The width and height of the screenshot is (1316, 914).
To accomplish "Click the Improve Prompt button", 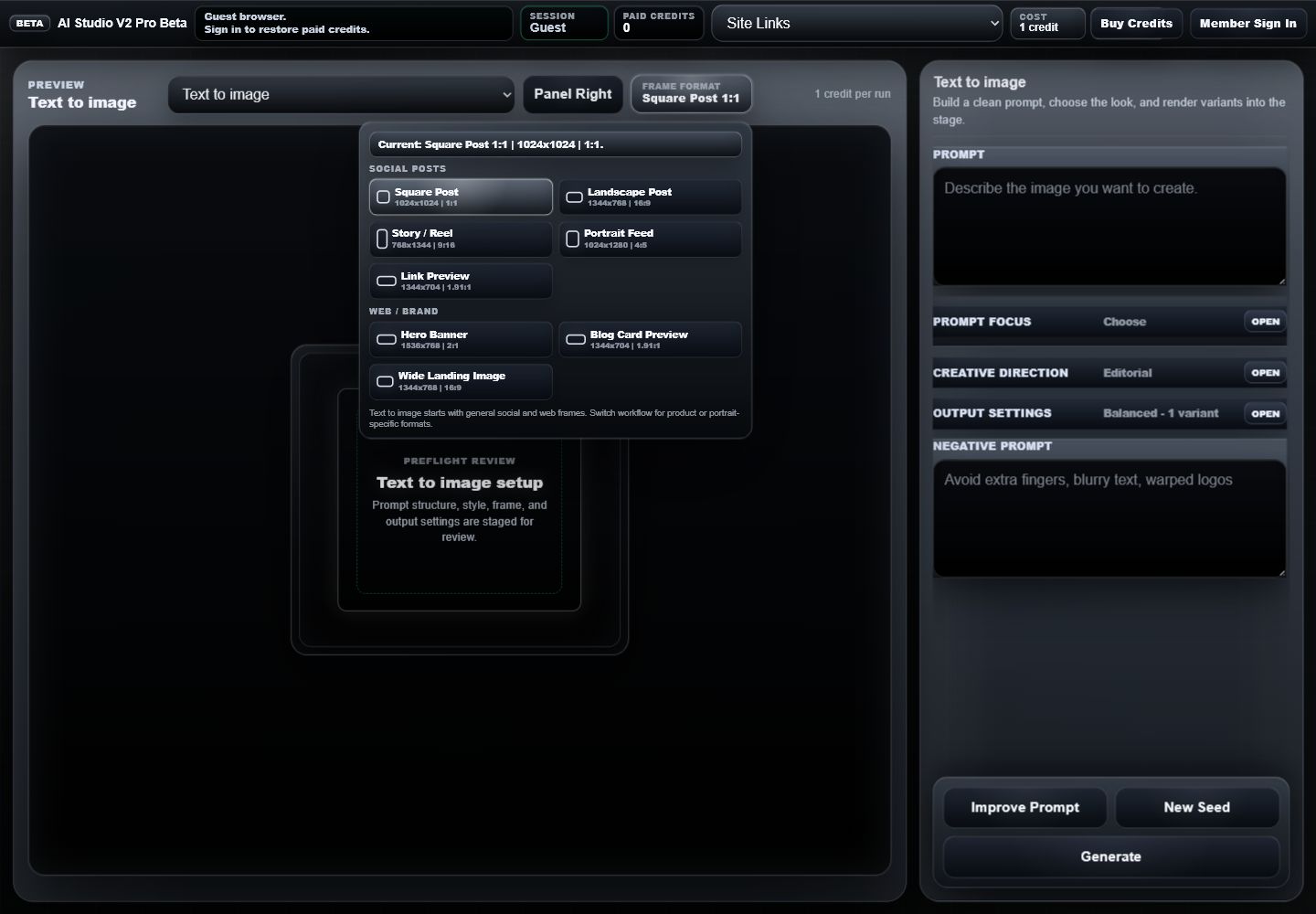I will (x=1024, y=808).
